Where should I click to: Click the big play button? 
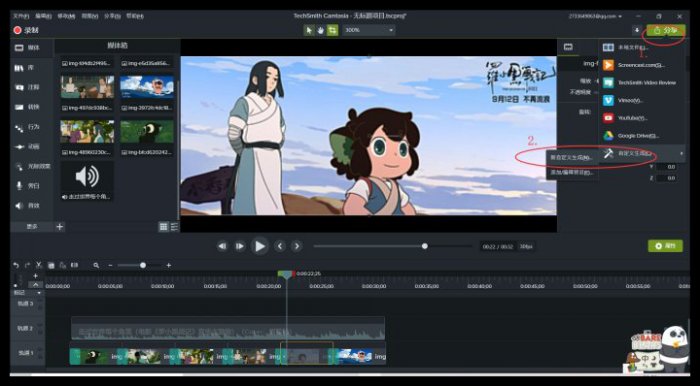pos(259,246)
